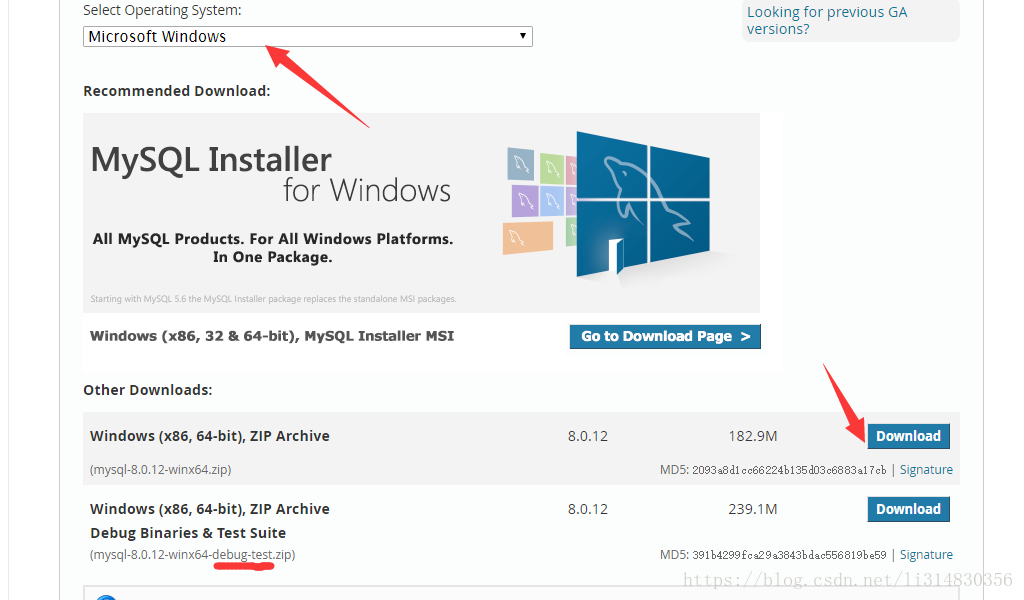The height and width of the screenshot is (600, 1024).
Task: Click version '8.0.12' in the 182.9M row
Action: point(588,436)
